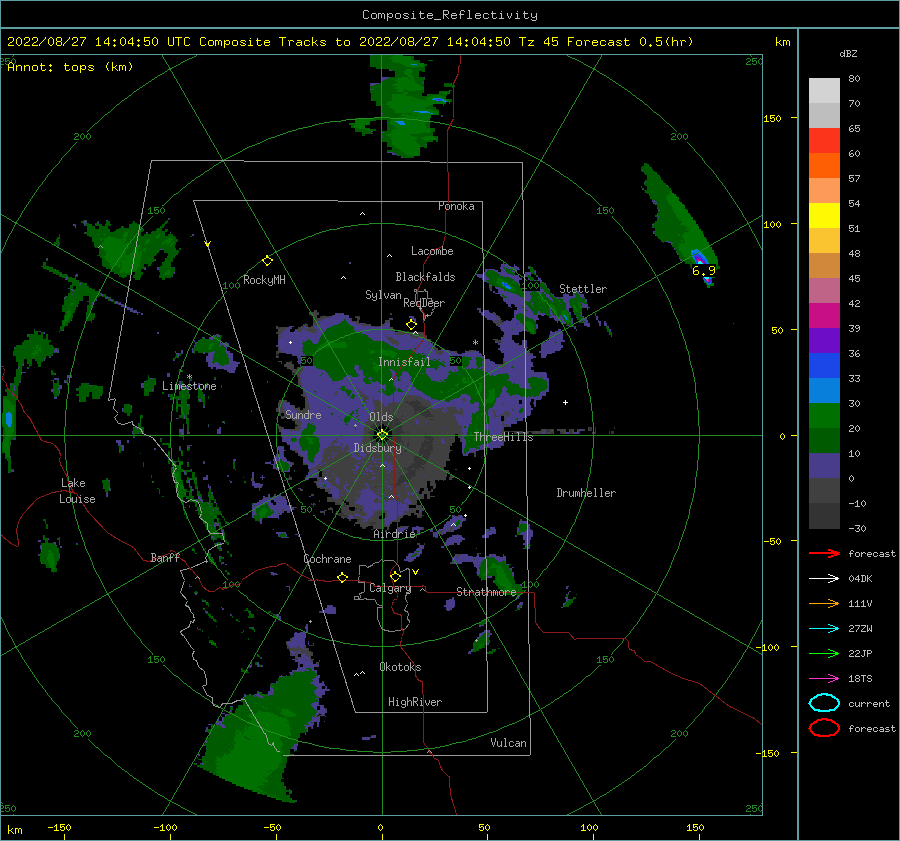Click the magenta 18TS track arrow
This screenshot has height=841, width=900.
(x=824, y=679)
